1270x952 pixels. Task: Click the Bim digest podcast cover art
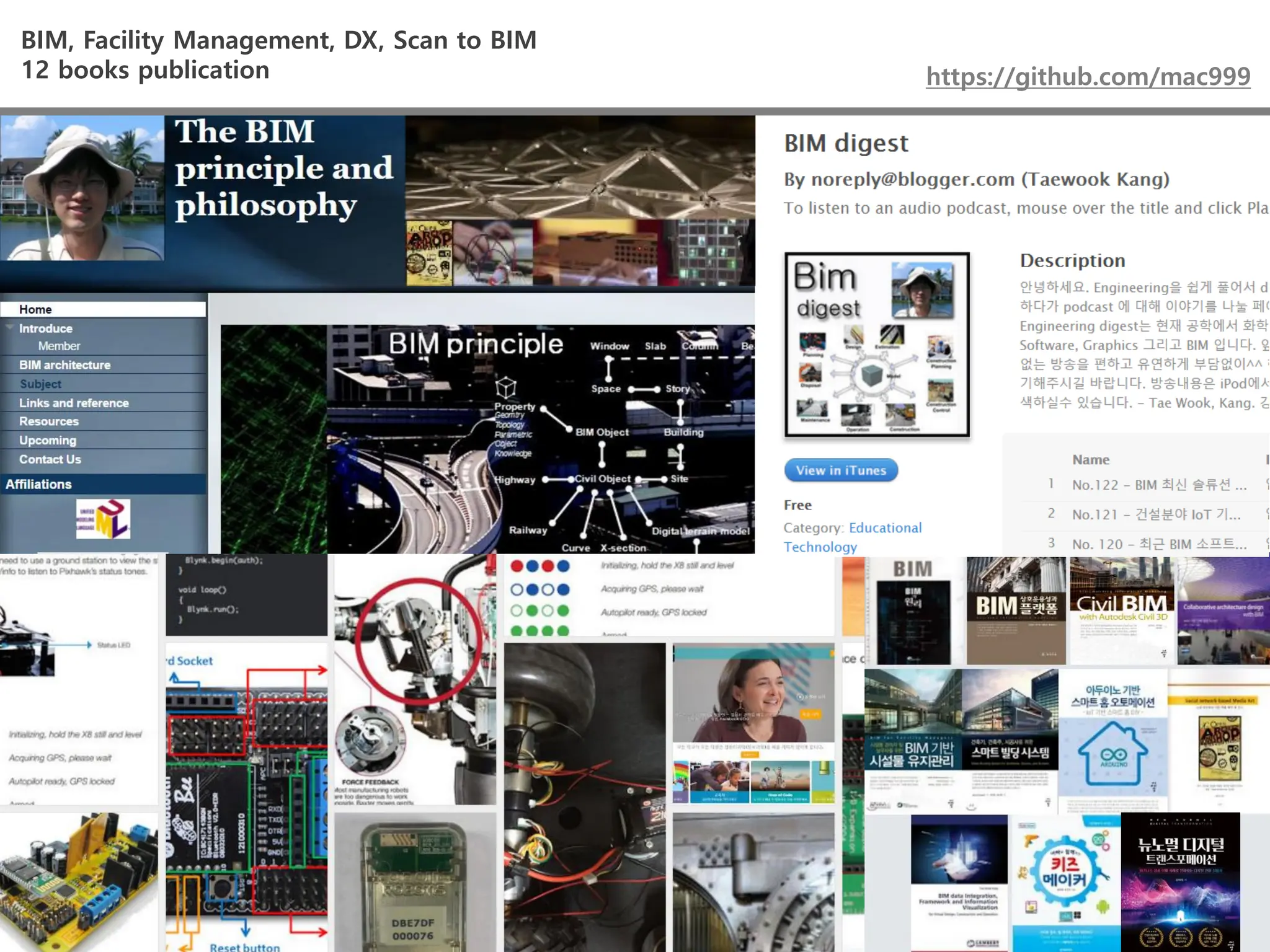click(877, 345)
